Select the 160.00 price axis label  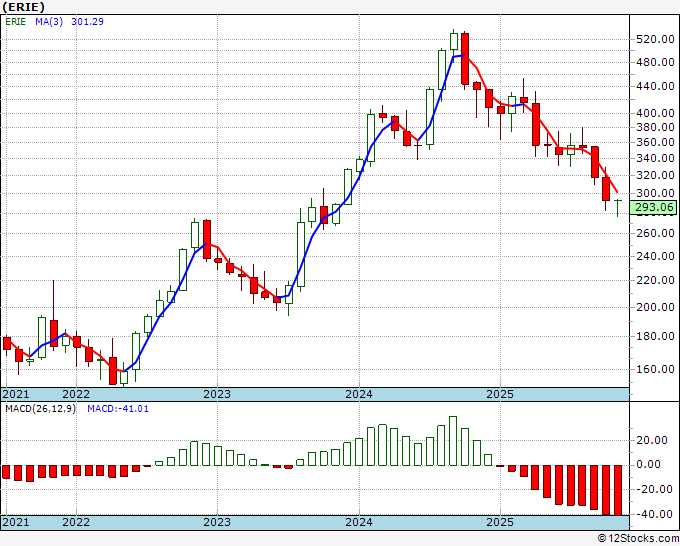point(655,369)
